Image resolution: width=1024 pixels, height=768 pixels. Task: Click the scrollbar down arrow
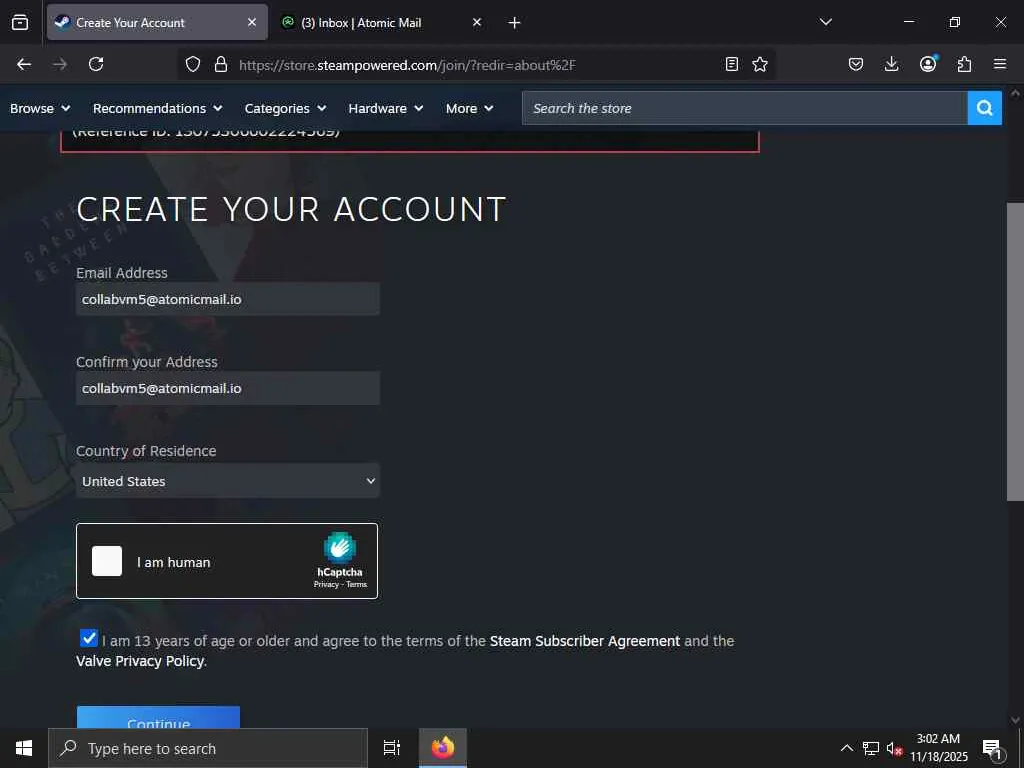point(1015,720)
